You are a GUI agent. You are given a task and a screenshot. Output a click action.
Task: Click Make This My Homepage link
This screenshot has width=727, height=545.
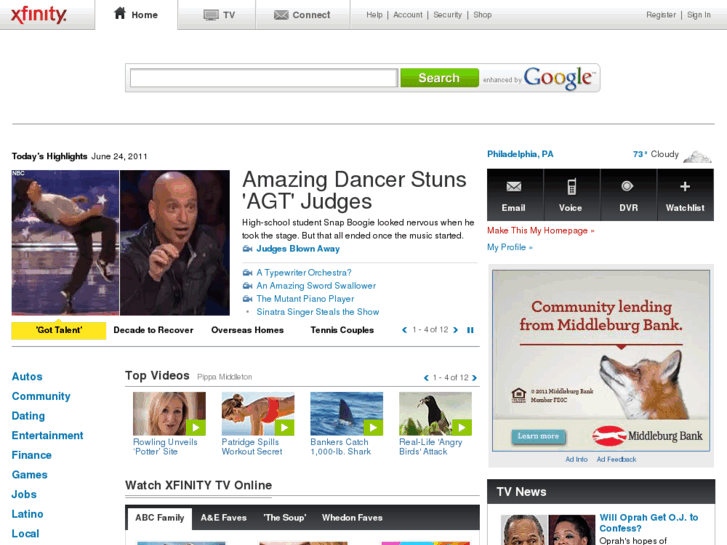pyautogui.click(x=540, y=231)
